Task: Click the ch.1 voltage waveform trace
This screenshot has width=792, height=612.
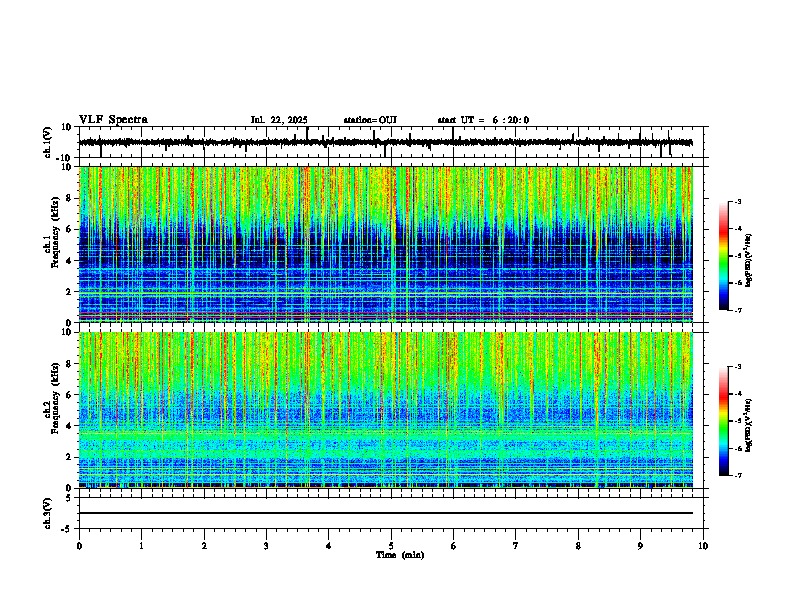Action: point(385,142)
